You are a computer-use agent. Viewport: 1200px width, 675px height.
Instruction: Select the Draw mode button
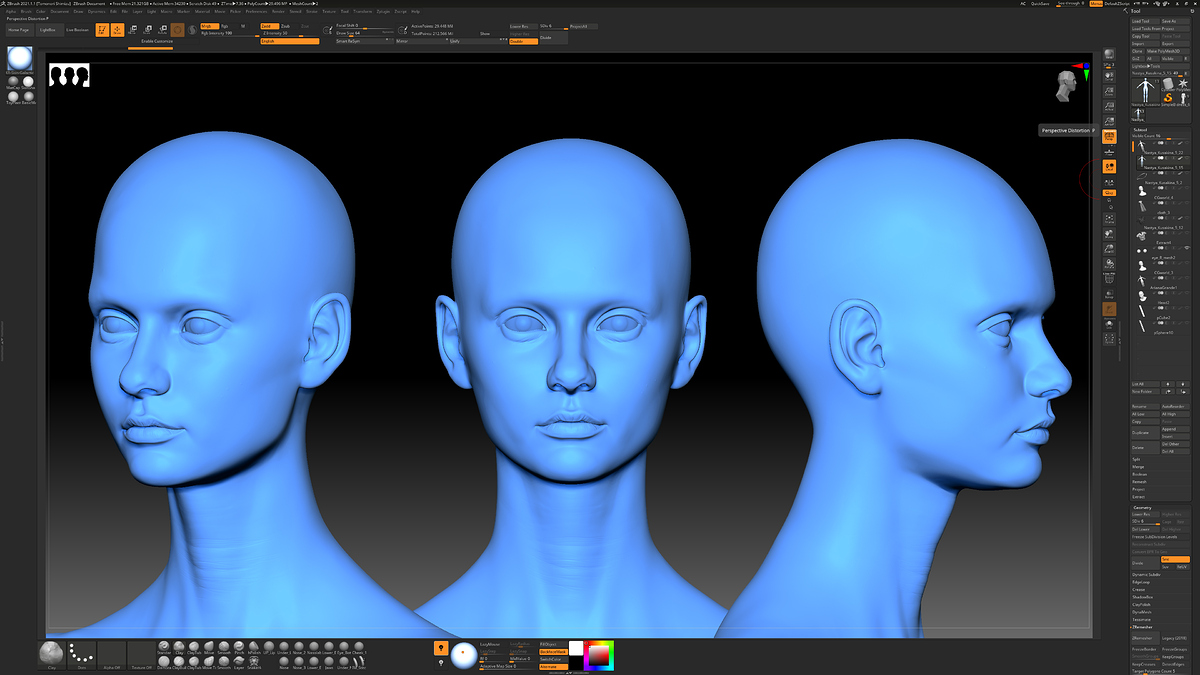117,30
